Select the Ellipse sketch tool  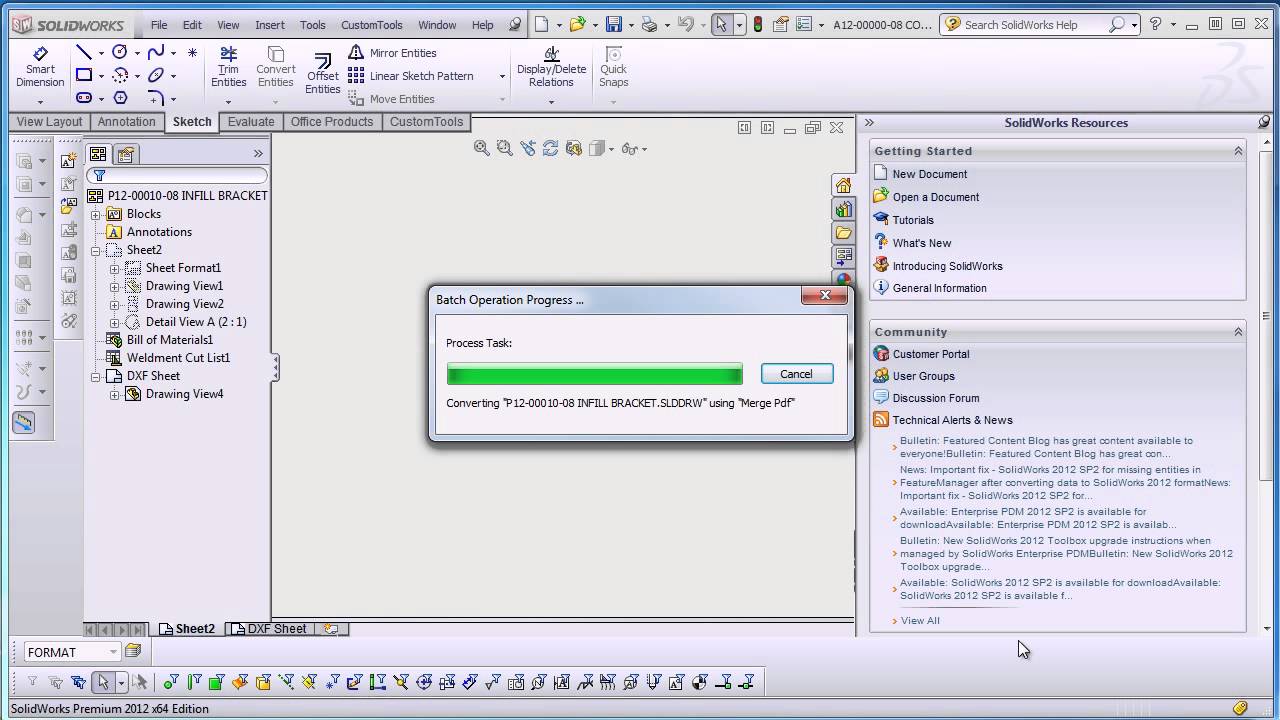[x=156, y=75]
